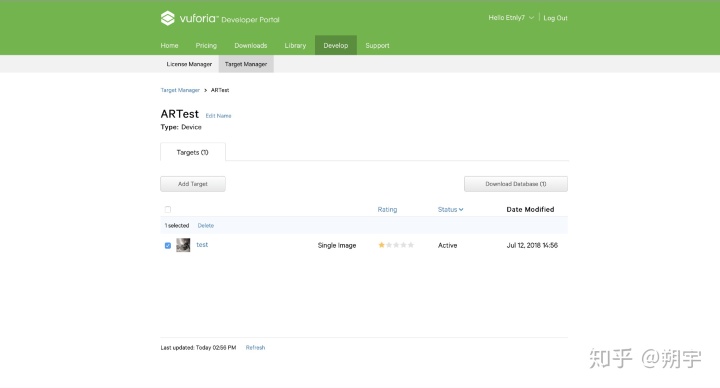Refresh the target list

pyautogui.click(x=255, y=348)
